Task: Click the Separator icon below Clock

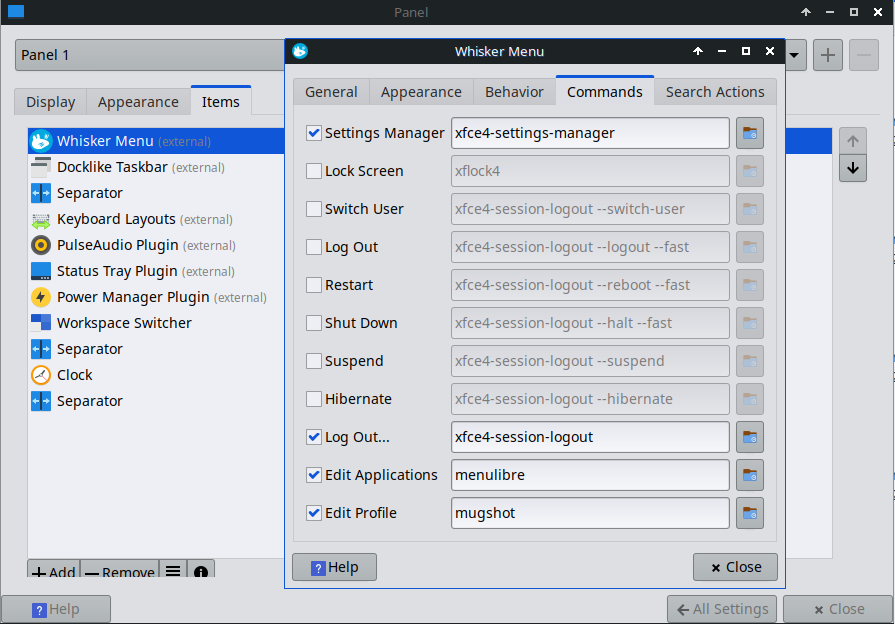Action: [41, 401]
